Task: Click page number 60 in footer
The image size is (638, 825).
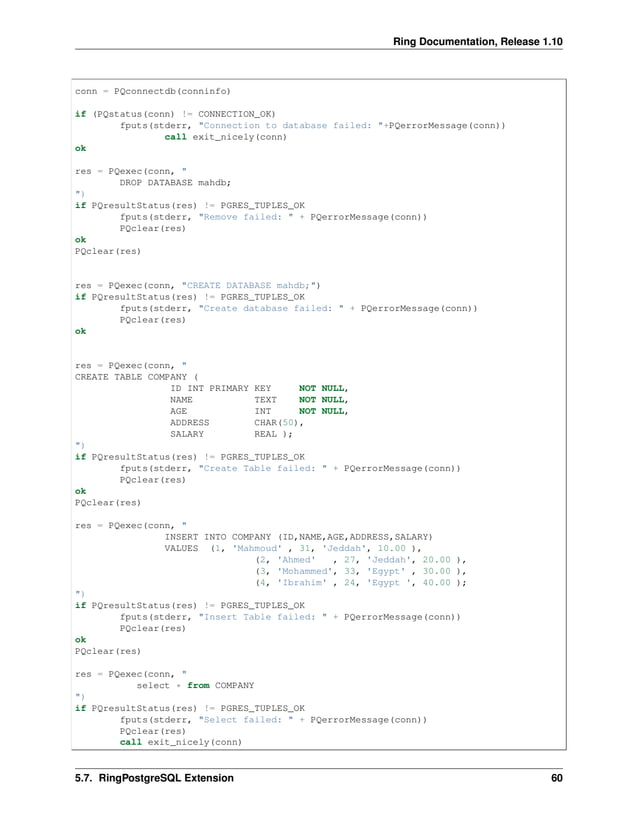Action: (556, 778)
